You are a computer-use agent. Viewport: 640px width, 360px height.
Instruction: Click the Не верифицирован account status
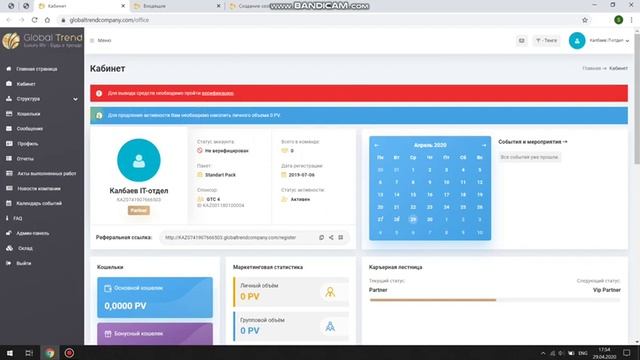point(227,151)
